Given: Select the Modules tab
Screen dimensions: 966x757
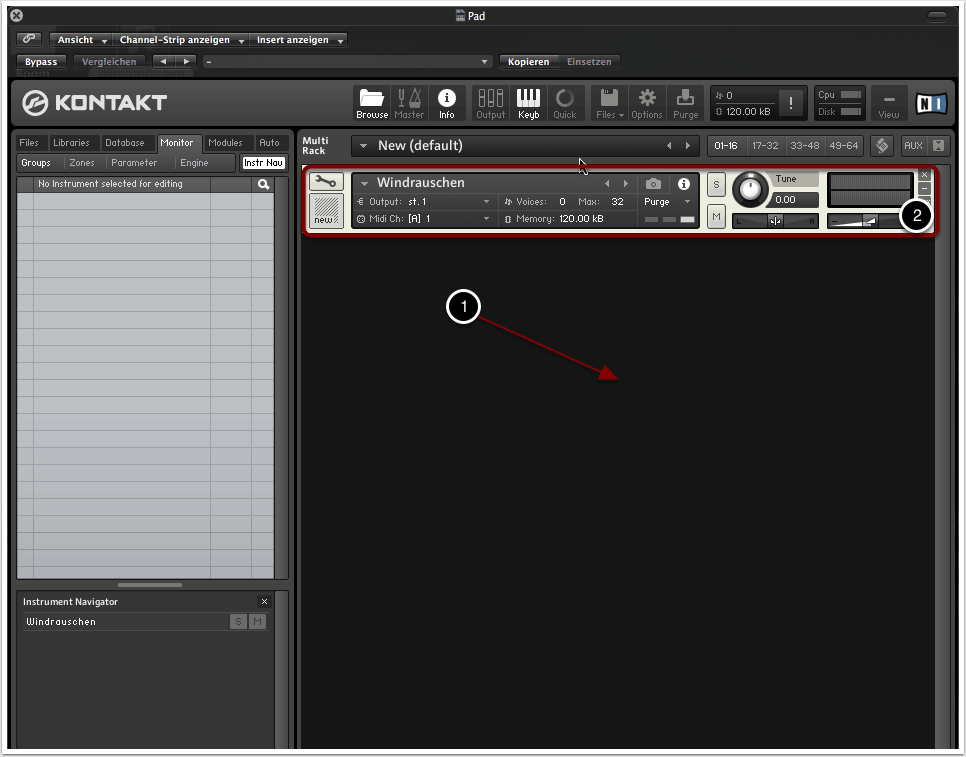Looking at the screenshot, I should point(225,143).
